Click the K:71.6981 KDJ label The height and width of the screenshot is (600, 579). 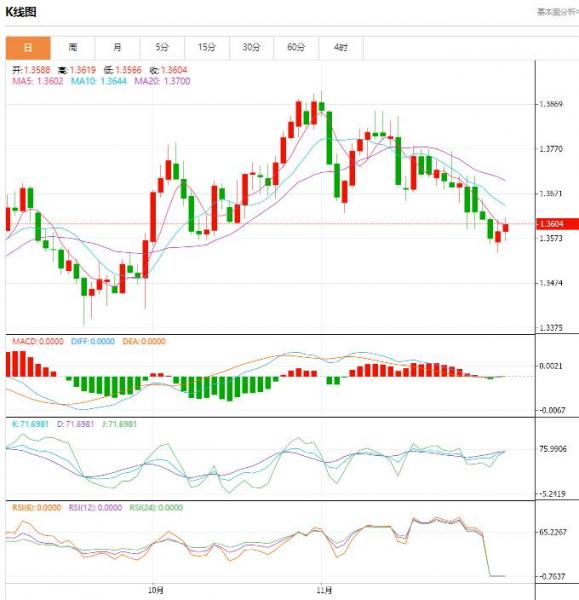(30, 424)
